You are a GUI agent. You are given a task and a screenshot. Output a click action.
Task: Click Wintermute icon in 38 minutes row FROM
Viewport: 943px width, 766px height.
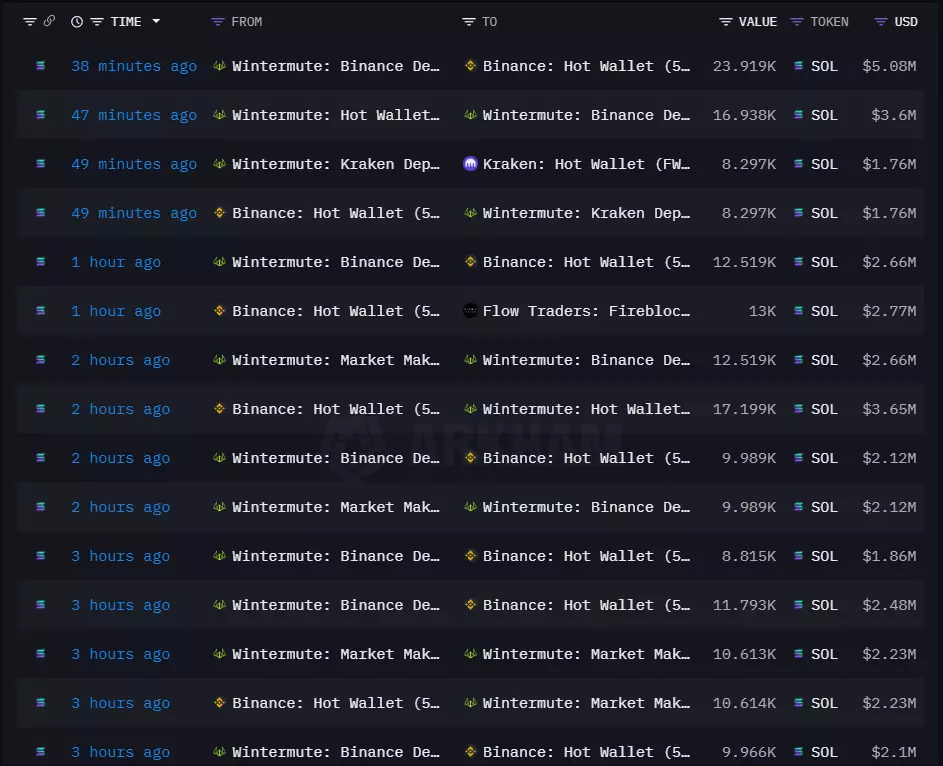[220, 66]
